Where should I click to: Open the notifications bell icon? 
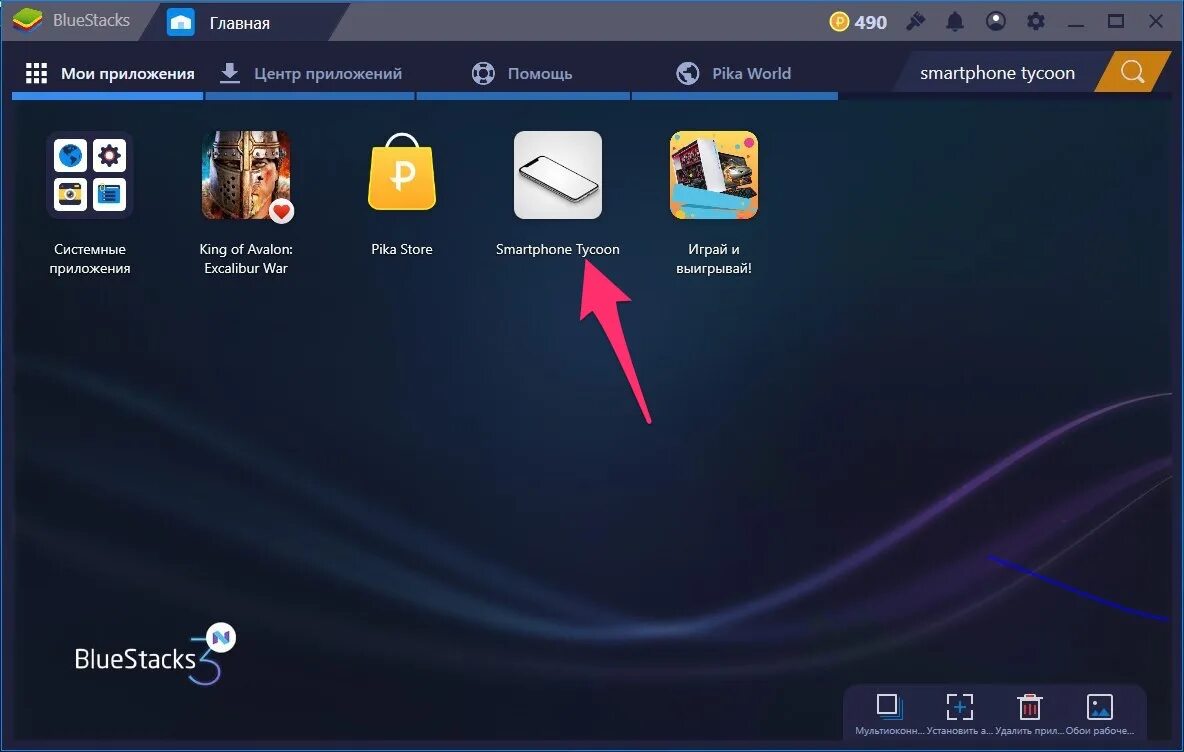click(x=955, y=21)
